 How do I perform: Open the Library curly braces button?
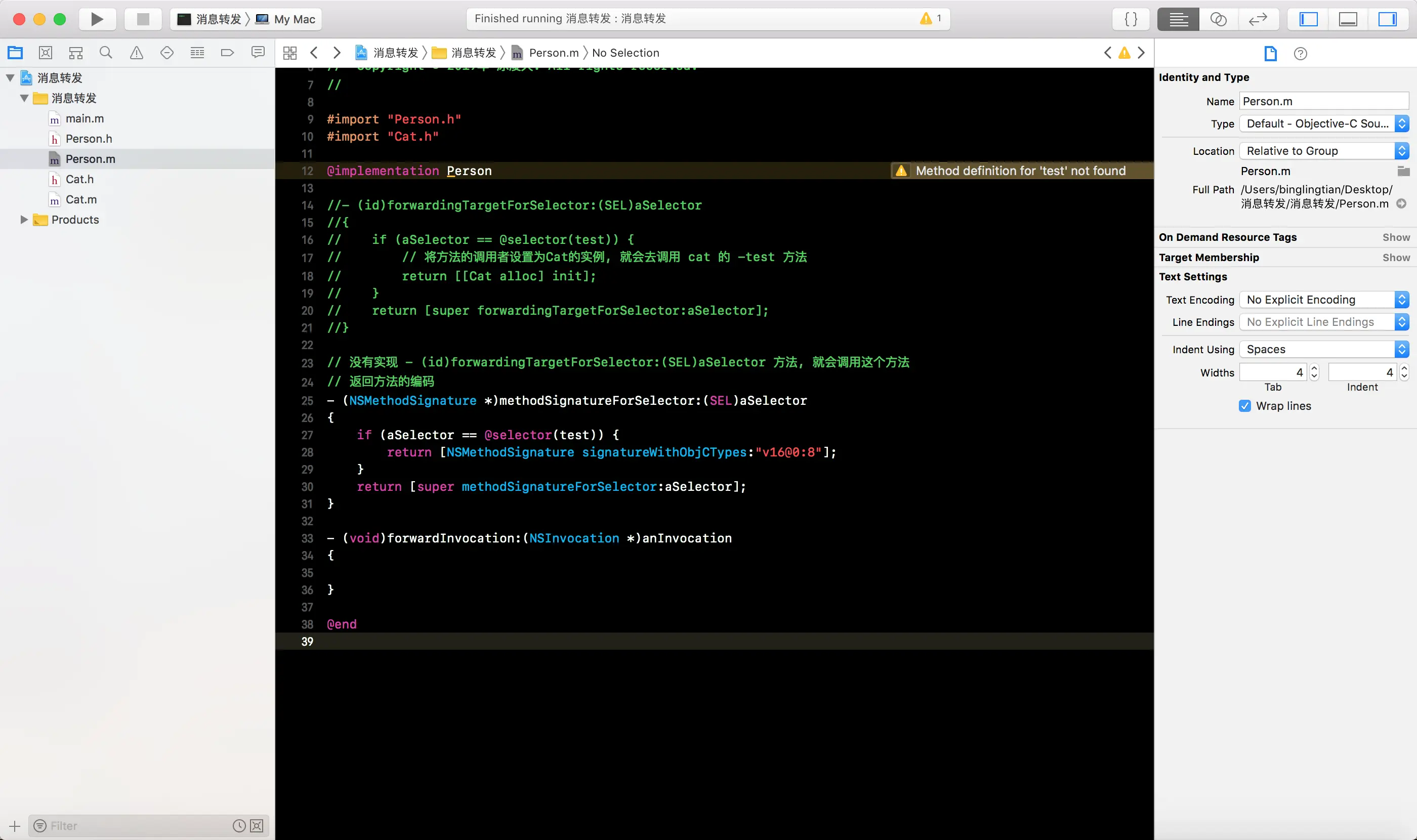tap(1131, 19)
